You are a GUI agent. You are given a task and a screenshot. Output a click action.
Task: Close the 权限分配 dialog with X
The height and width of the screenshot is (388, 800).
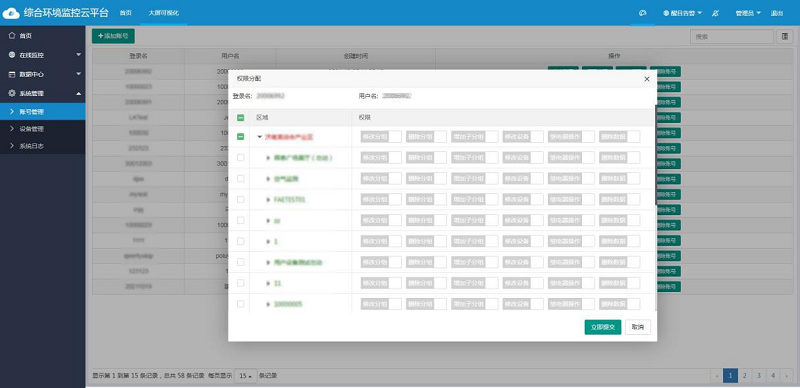[646, 79]
